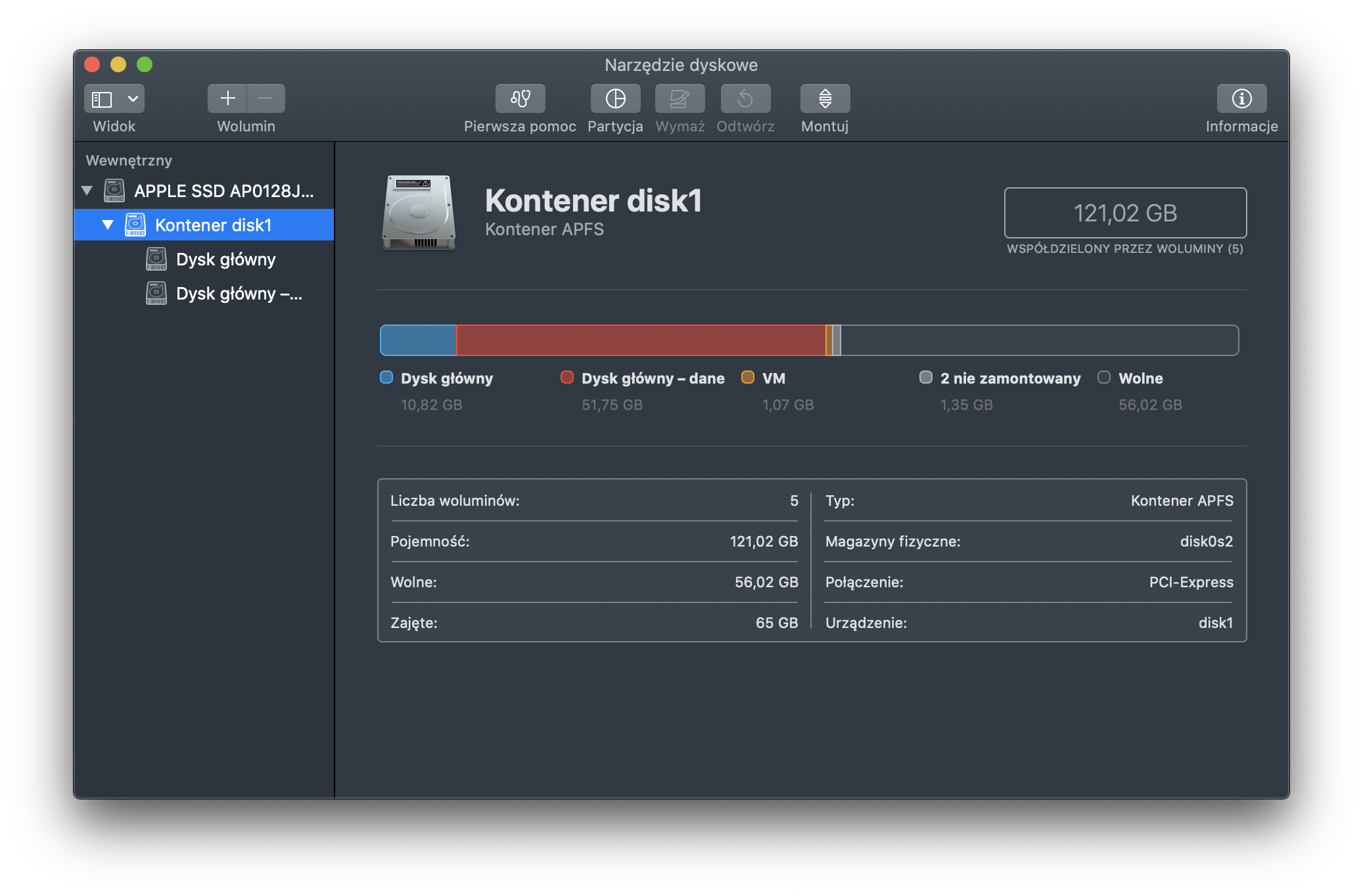Expand the APPLE SSD AP0128J... disk tree
Screen dimensions: 1363x896
89,191
